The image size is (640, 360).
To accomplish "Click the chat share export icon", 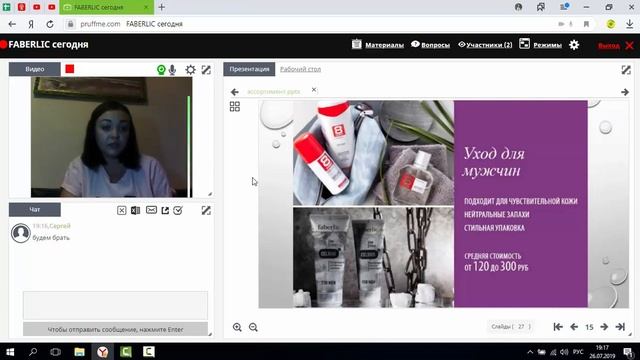I will pyautogui.click(x=165, y=210).
